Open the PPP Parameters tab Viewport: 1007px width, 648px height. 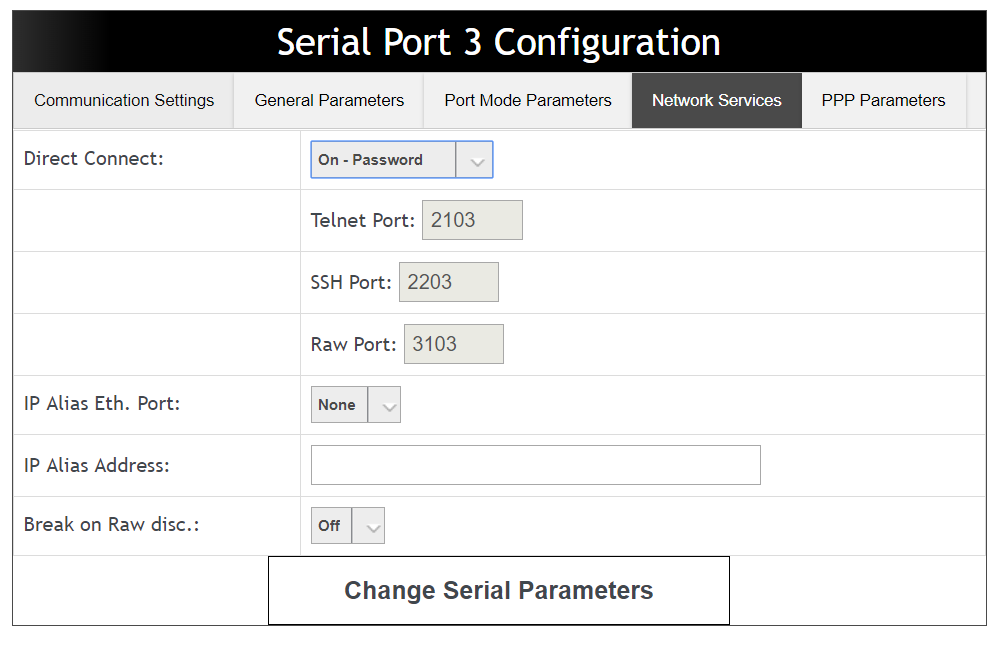coord(884,100)
